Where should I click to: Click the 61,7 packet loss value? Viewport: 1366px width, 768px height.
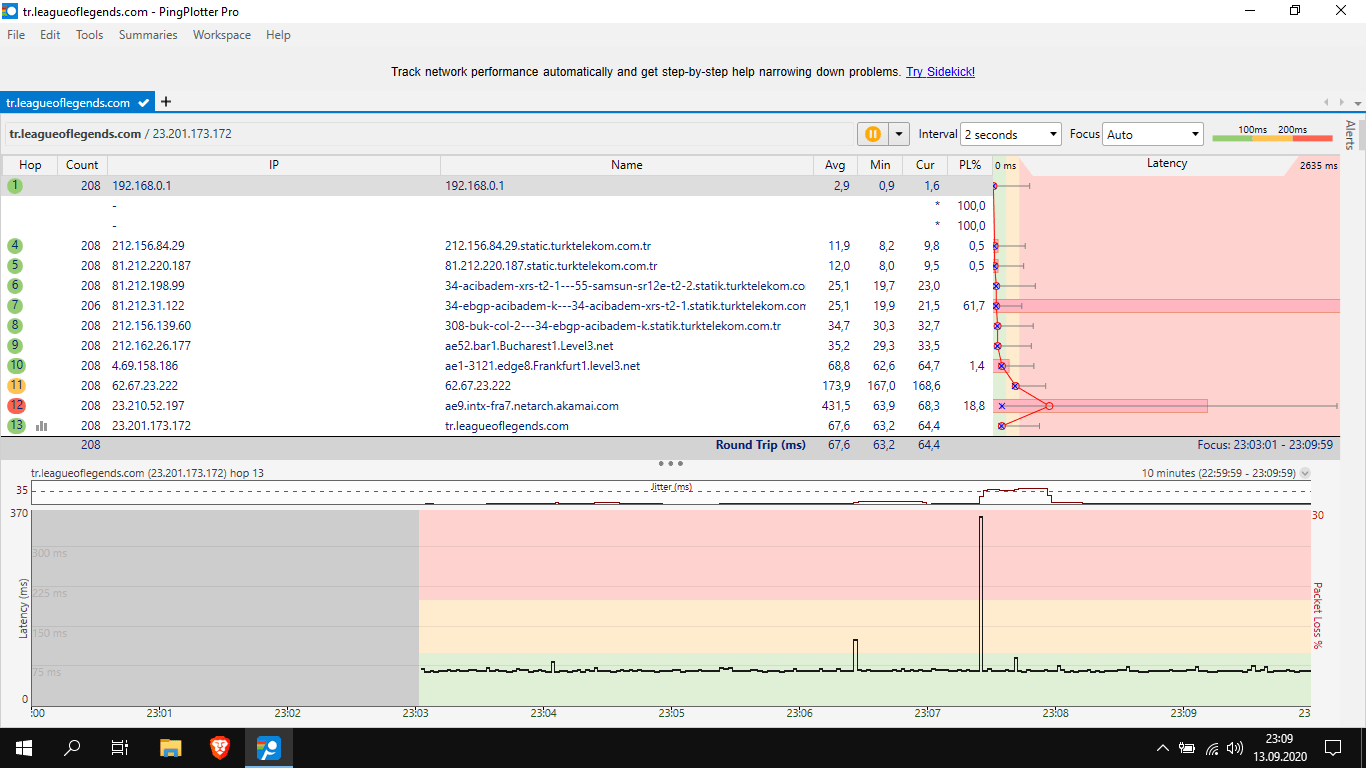(x=973, y=306)
